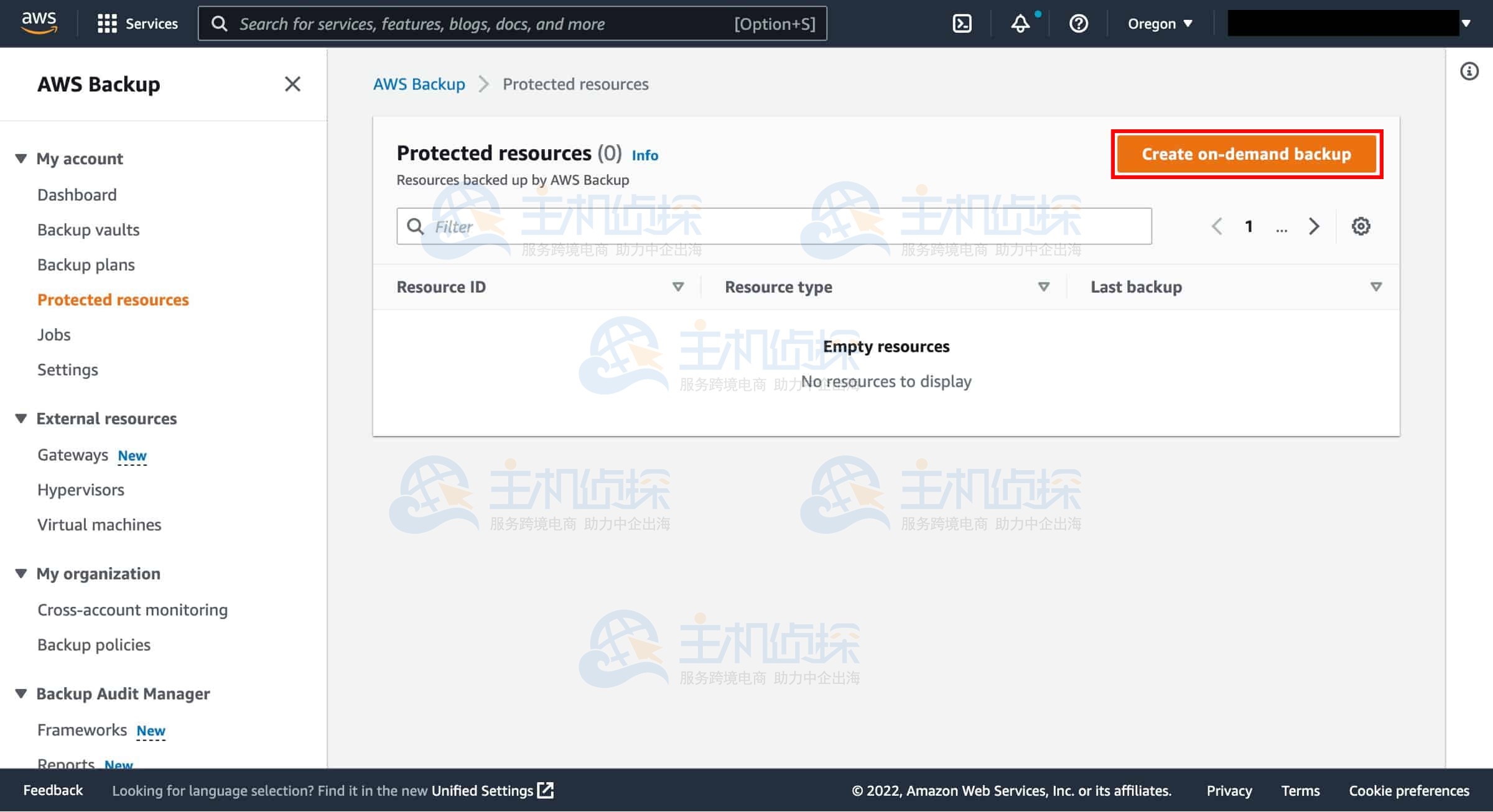The width and height of the screenshot is (1493, 812).
Task: Open the Terms link in footer
Action: coord(1300,790)
